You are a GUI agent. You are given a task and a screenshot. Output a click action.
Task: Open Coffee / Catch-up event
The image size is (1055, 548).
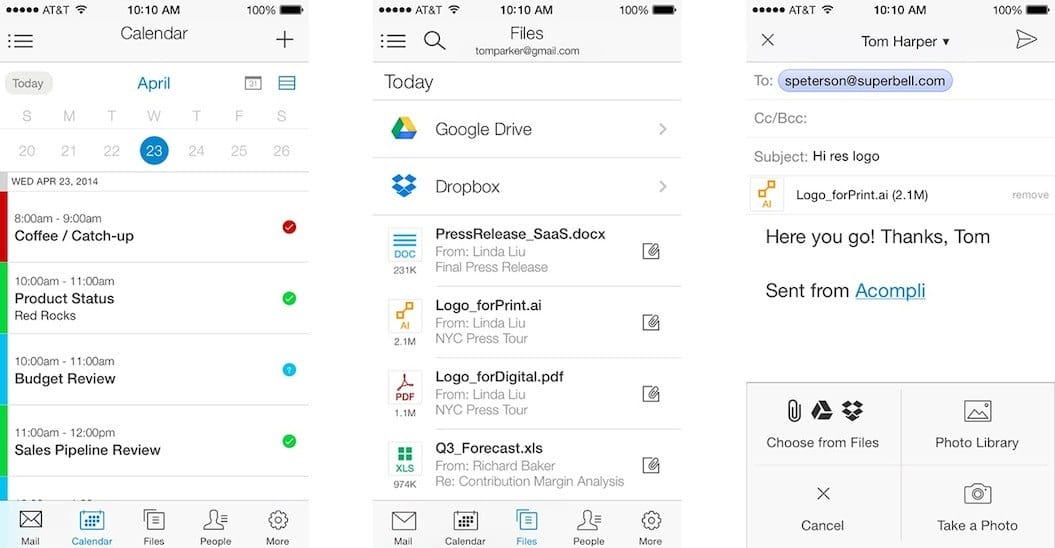[x=154, y=227]
